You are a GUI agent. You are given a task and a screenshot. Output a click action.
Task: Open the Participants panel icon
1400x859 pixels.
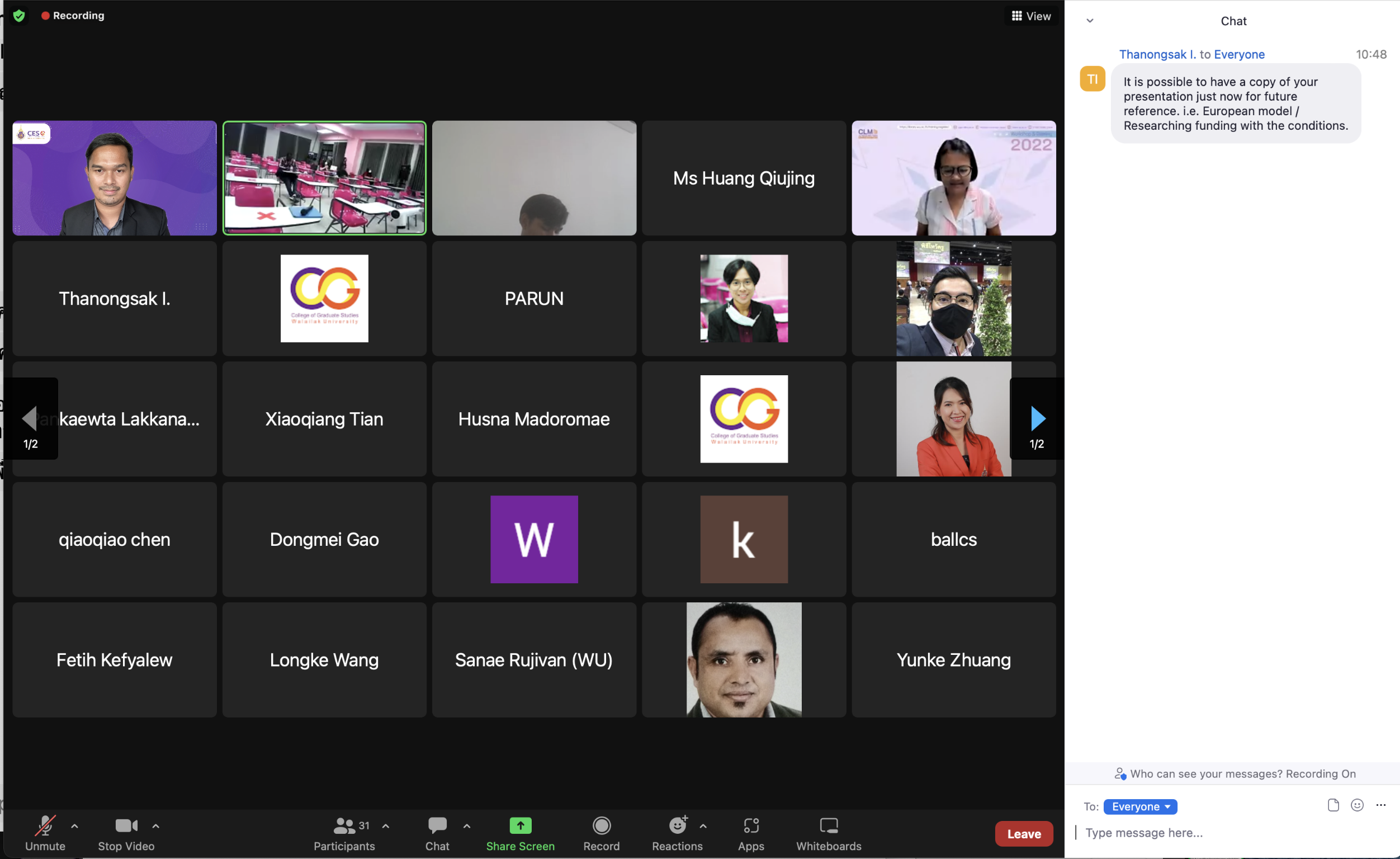click(x=344, y=825)
